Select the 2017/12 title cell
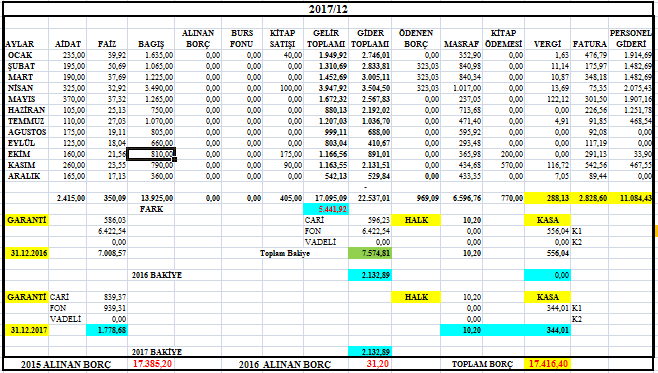Image resolution: width=658 pixels, height=373 pixels. click(x=328, y=9)
